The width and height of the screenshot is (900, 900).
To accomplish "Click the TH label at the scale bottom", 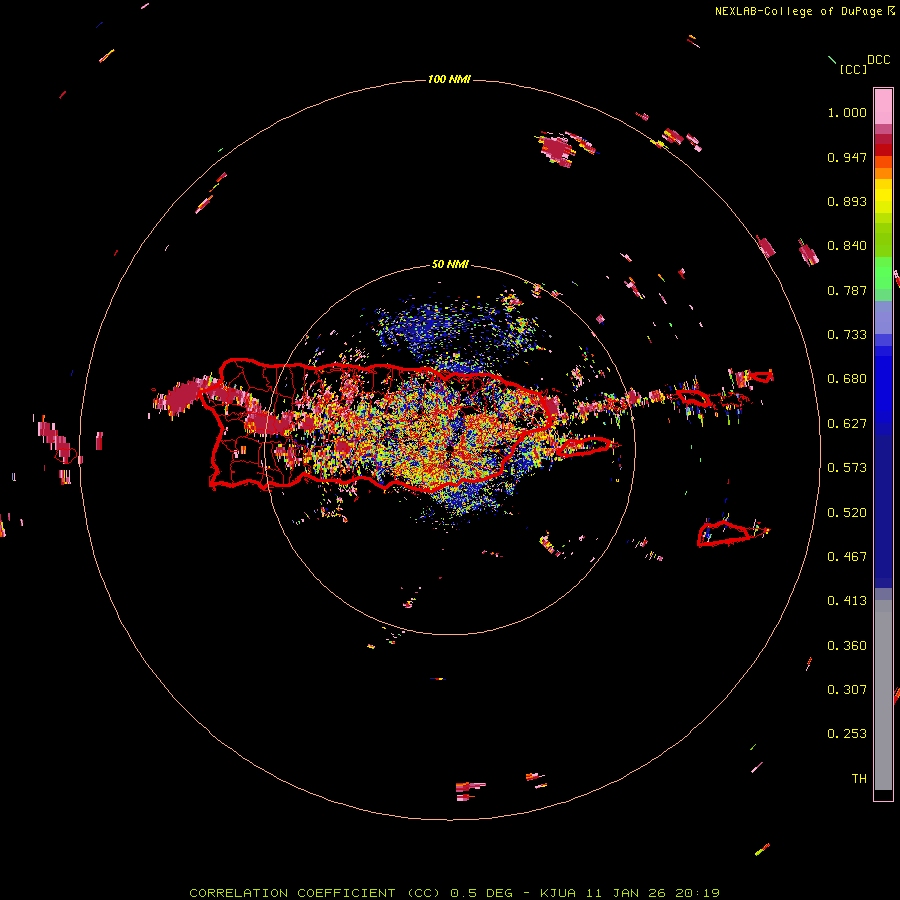I will pos(859,779).
